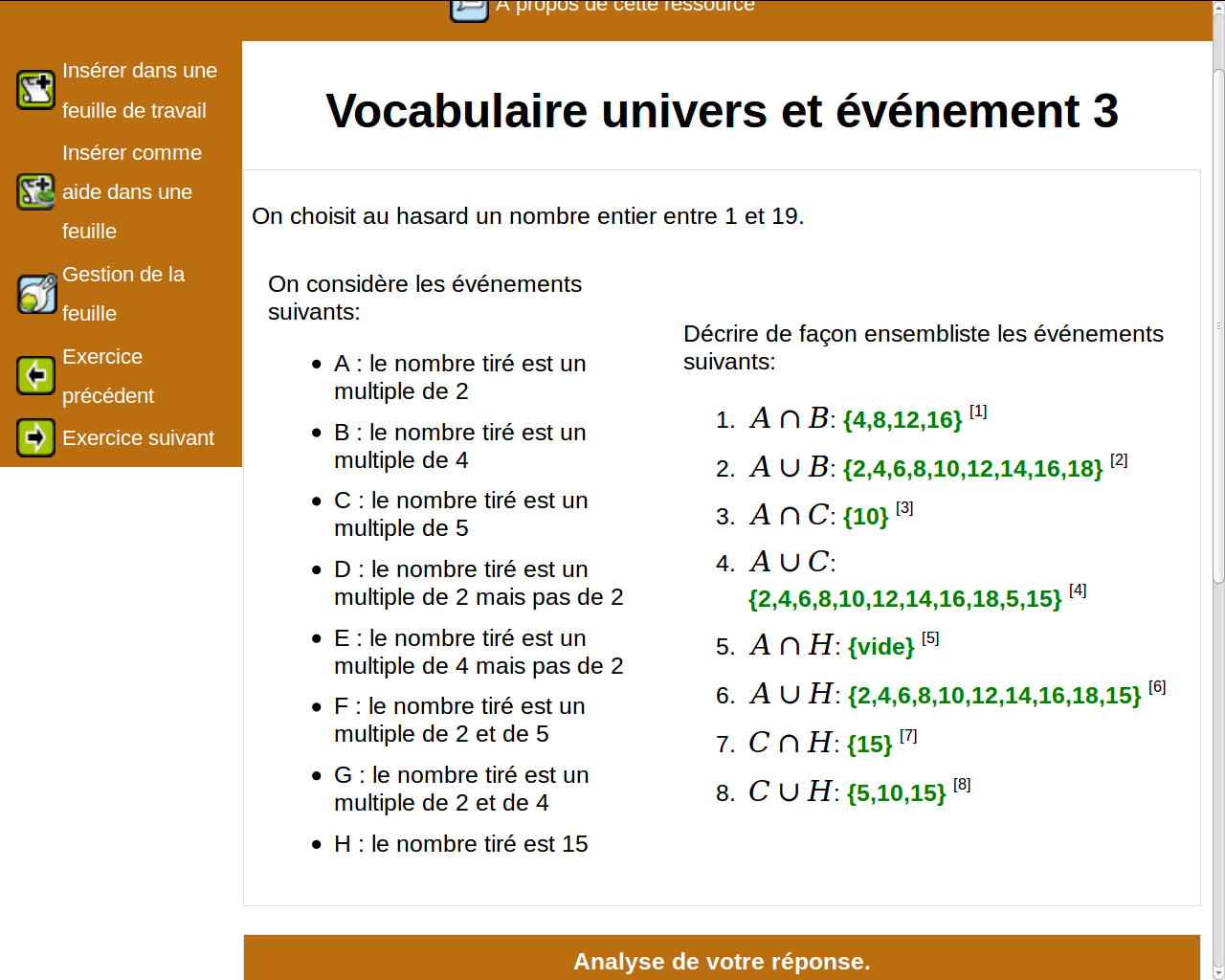
Task: Click the answer {2,4,6,8,10,12,14,16,18}
Action: tap(973, 469)
